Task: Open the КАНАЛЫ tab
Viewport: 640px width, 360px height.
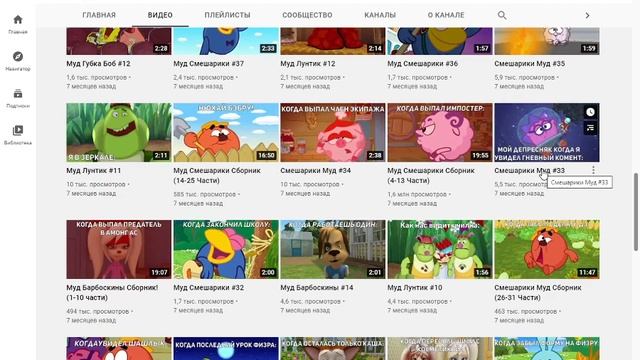Action: point(380,15)
